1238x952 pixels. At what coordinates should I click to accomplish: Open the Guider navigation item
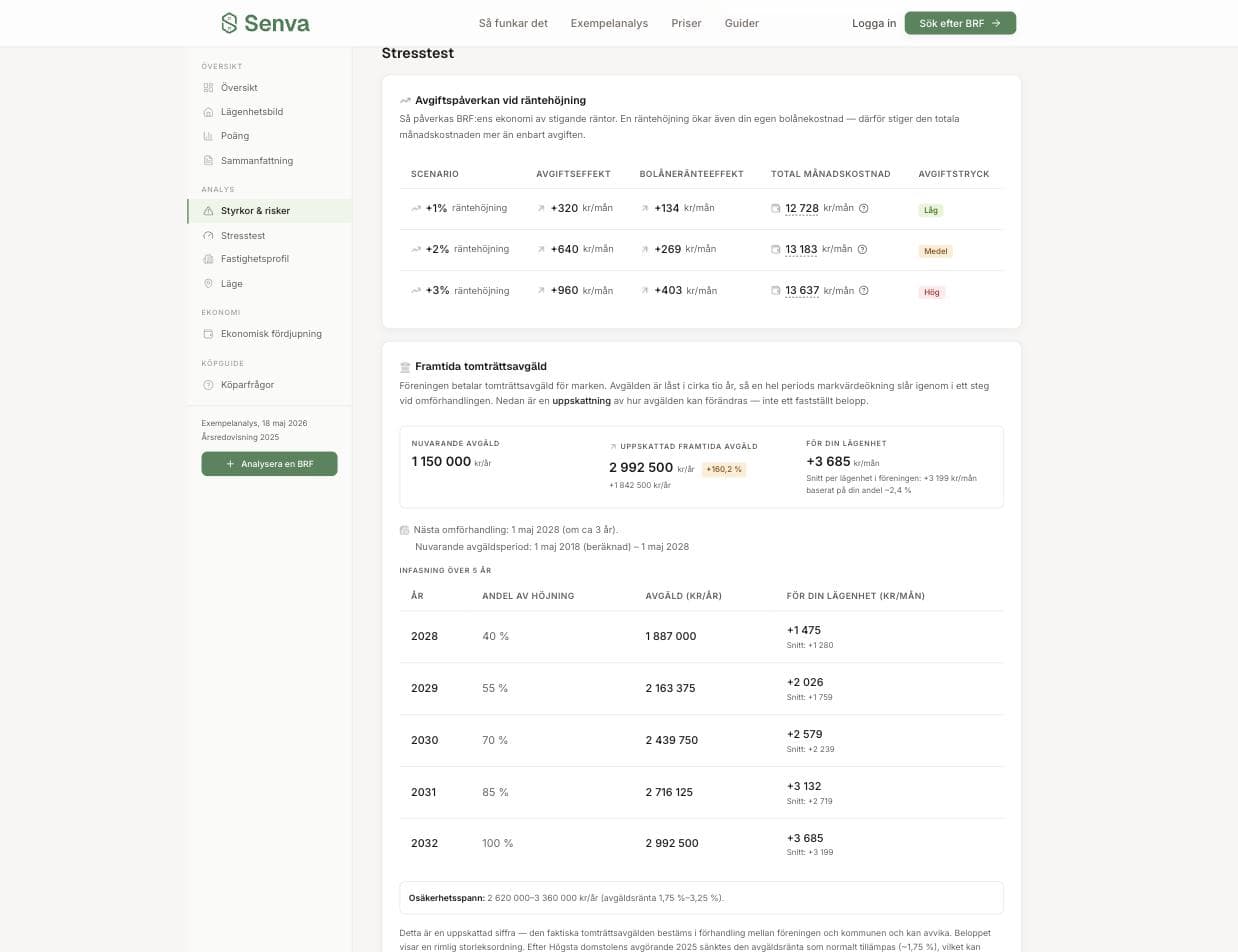click(x=742, y=23)
